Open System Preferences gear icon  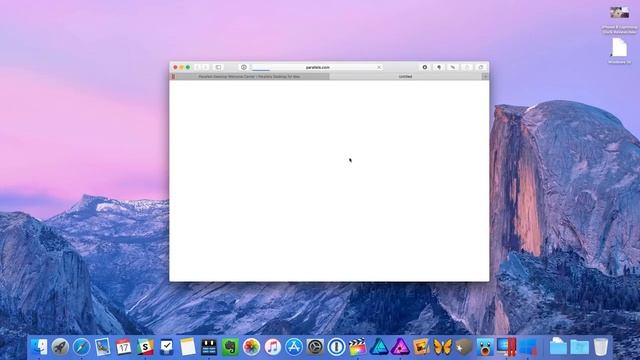(315, 347)
